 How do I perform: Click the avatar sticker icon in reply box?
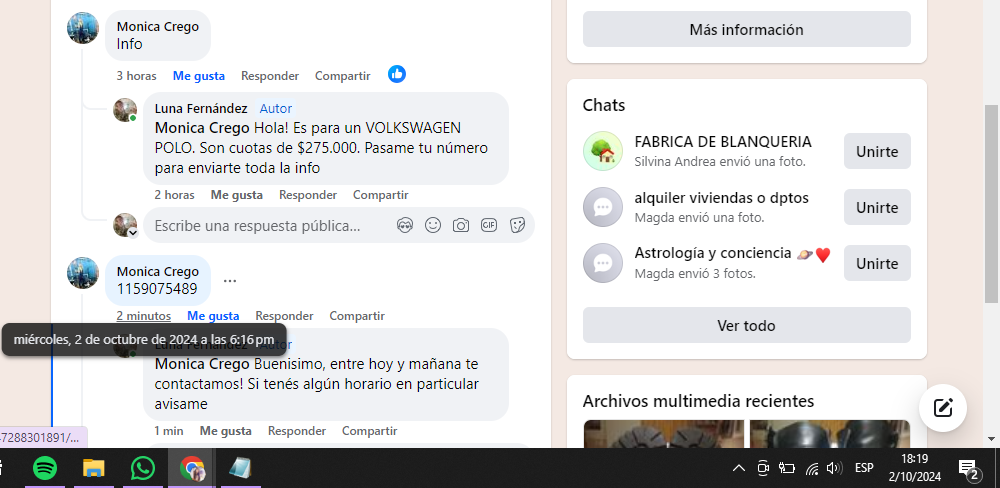click(x=405, y=225)
